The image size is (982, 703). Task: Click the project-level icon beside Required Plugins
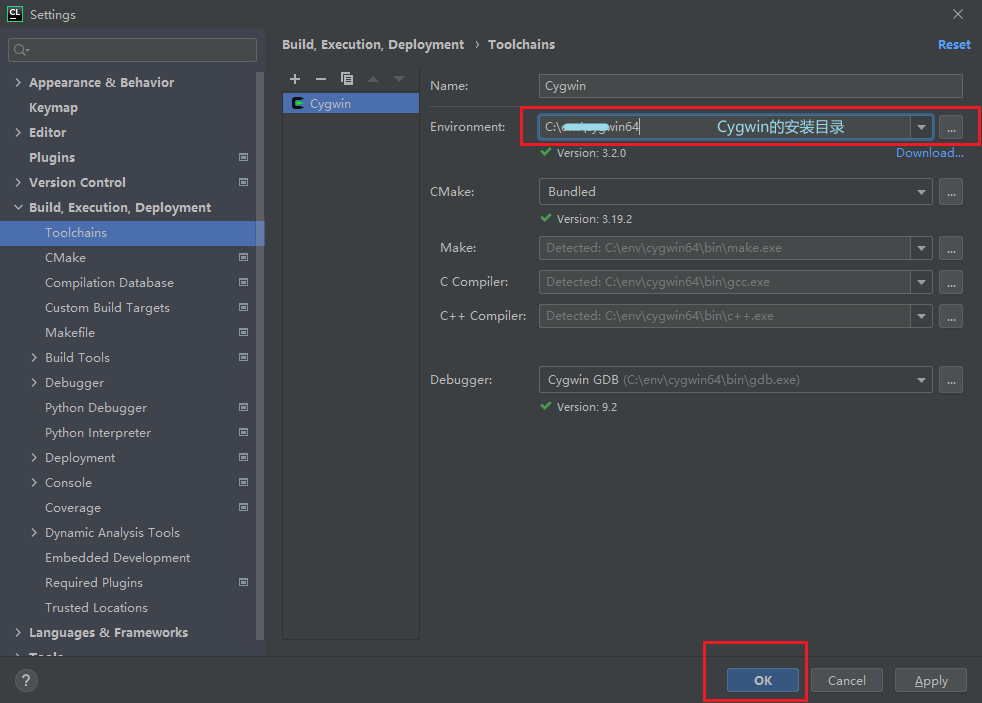tap(244, 583)
